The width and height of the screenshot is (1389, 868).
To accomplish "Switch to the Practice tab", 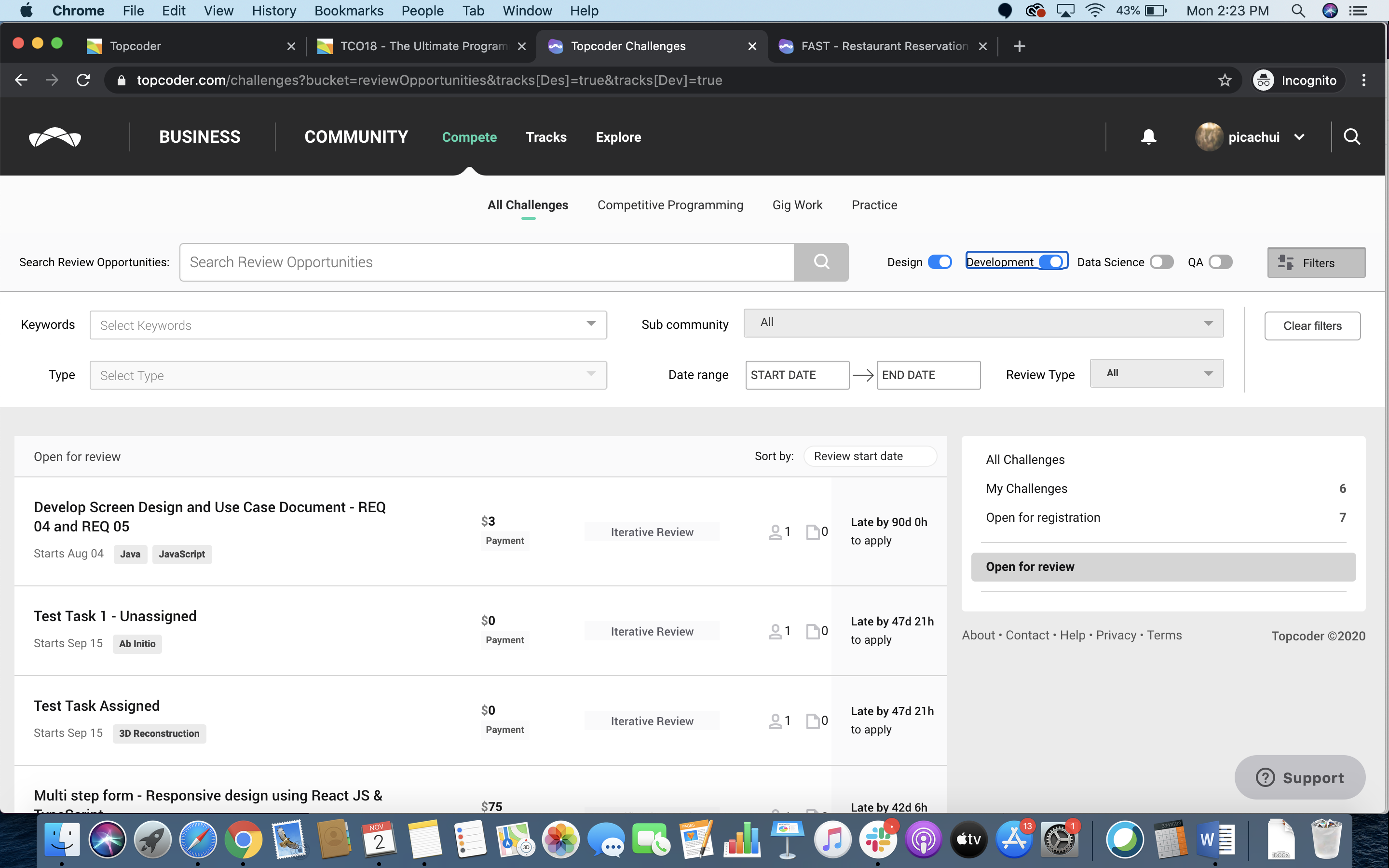I will [x=874, y=205].
